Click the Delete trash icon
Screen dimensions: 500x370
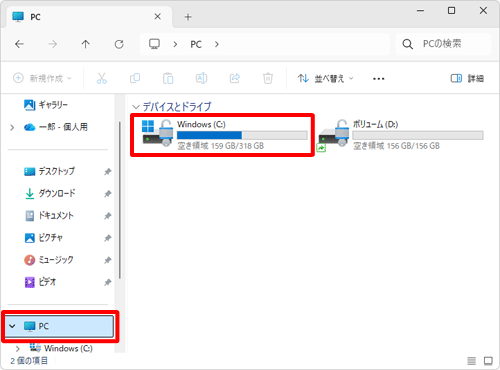click(x=268, y=78)
